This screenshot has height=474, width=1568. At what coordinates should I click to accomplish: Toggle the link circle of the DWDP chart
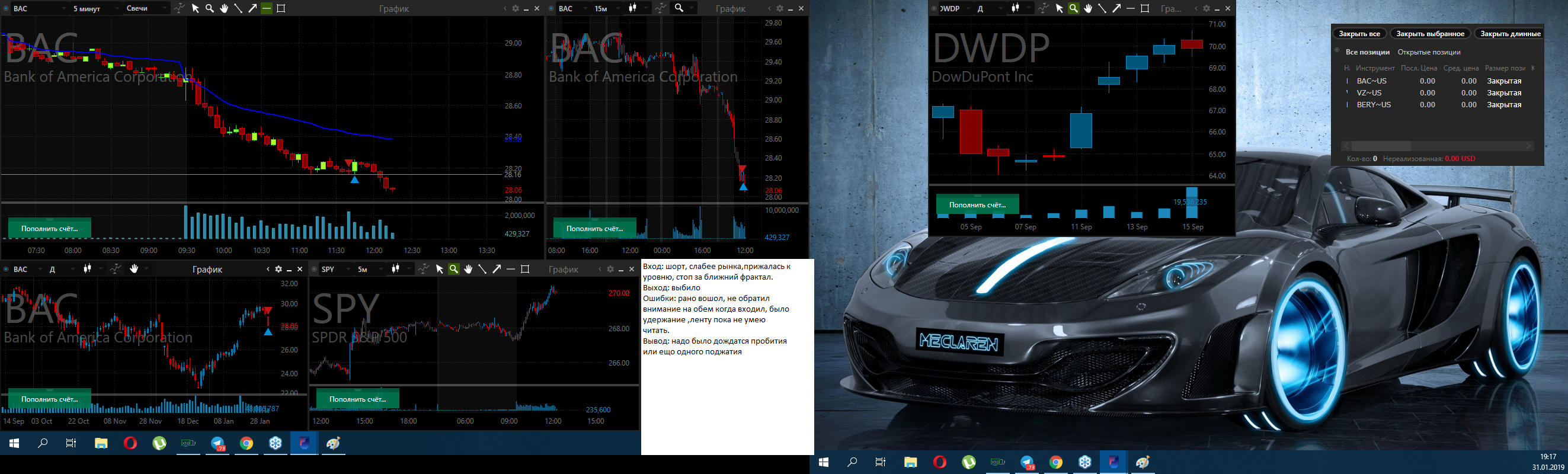[x=935, y=8]
